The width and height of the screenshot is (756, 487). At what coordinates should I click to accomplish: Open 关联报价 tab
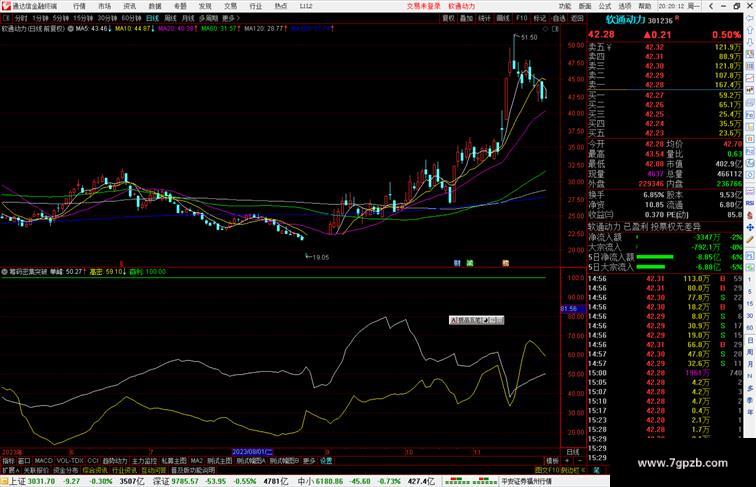(36, 470)
